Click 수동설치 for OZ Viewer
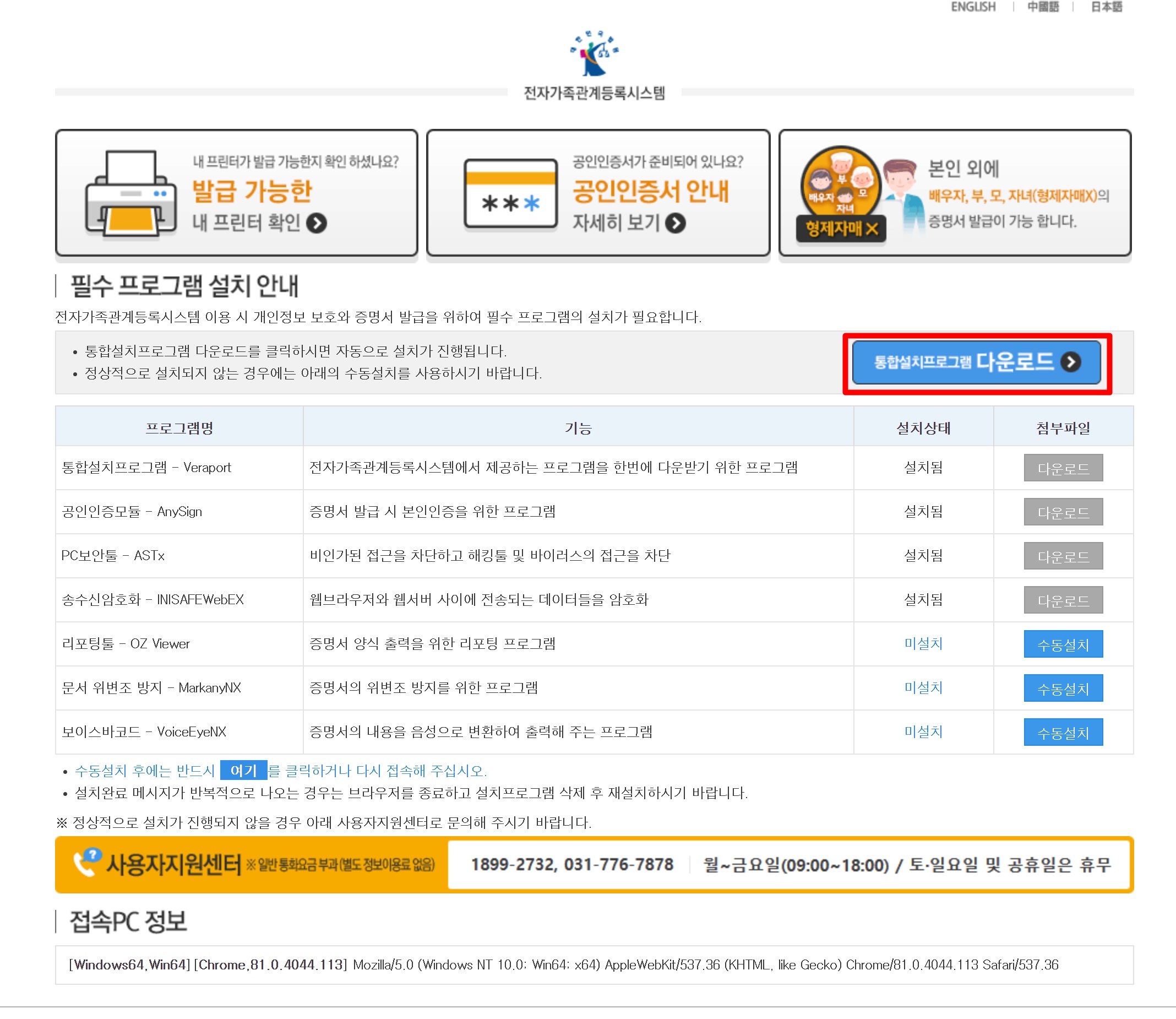 (x=1063, y=644)
